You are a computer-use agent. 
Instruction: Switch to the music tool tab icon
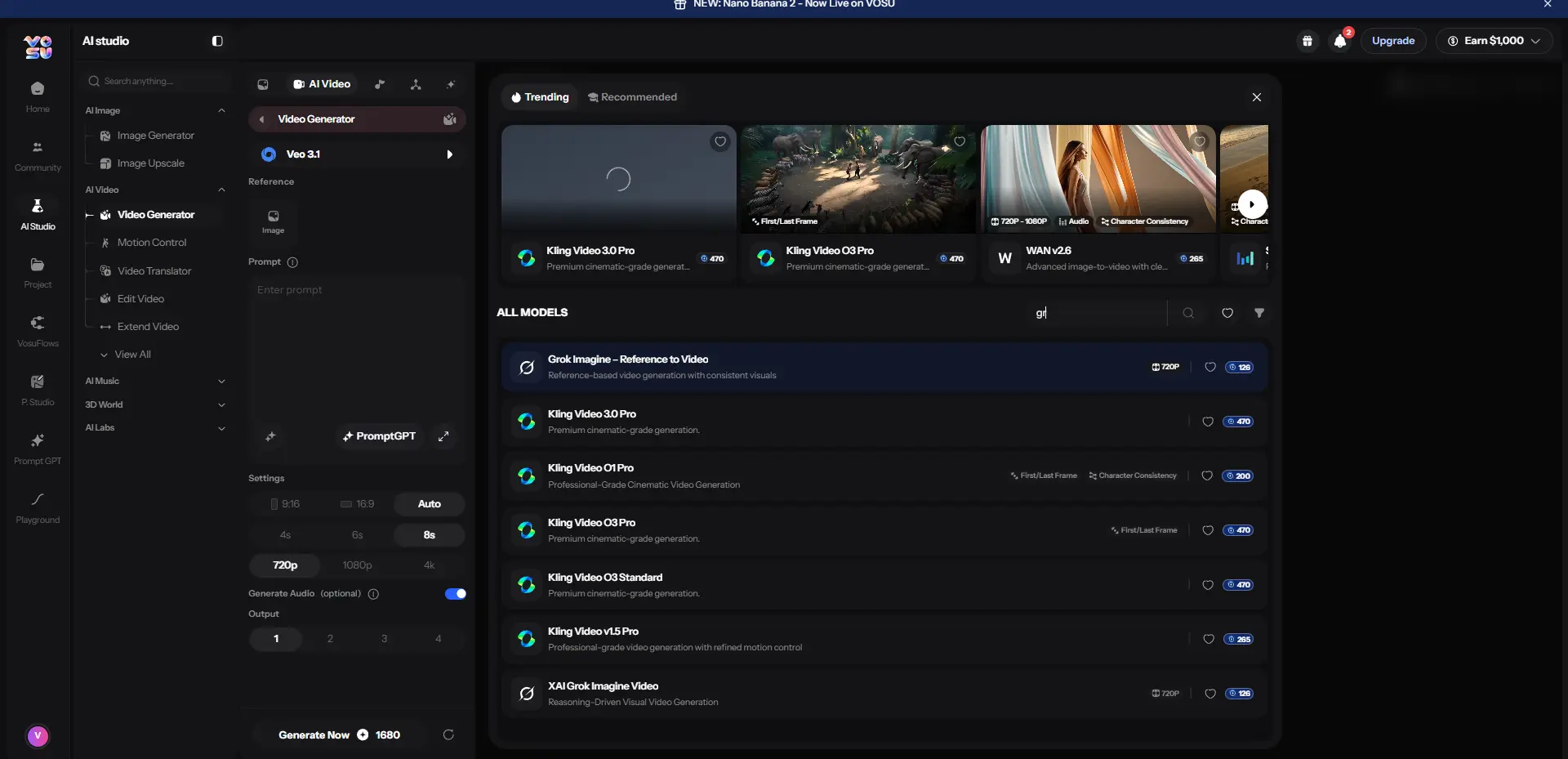point(380,84)
